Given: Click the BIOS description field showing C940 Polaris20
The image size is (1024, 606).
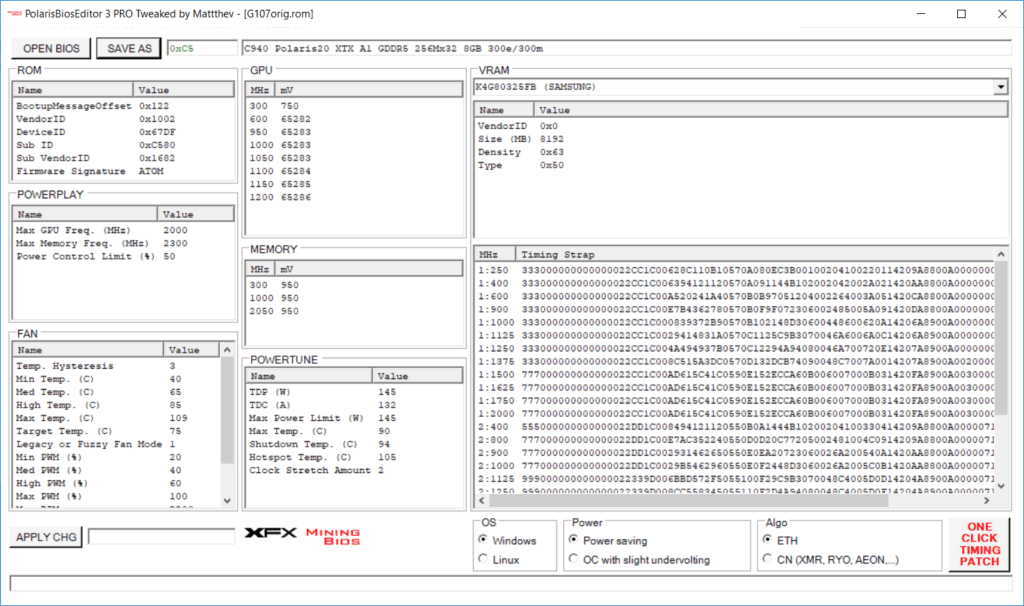Looking at the screenshot, I should 500,47.
